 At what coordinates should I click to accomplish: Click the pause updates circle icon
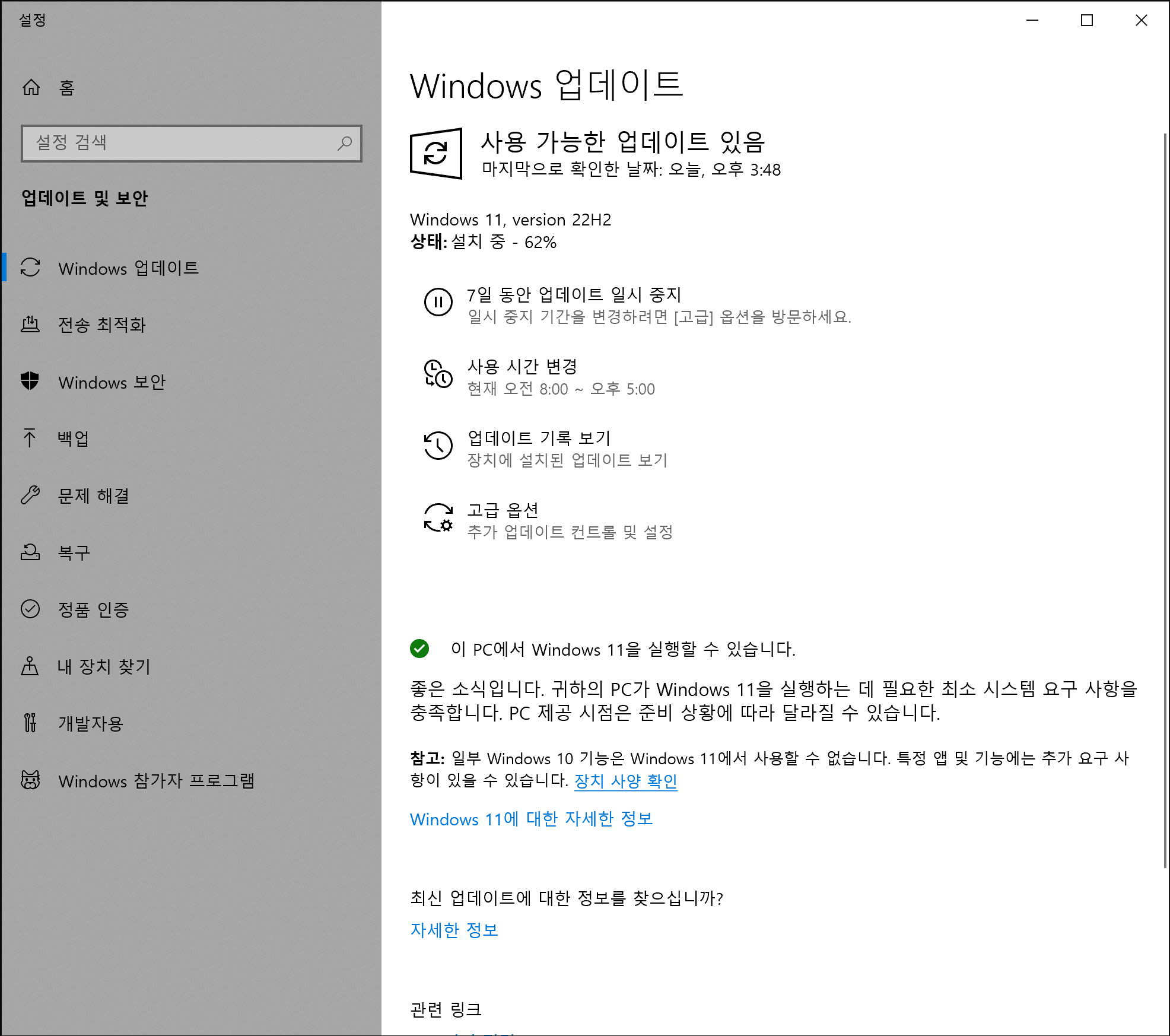coord(438,302)
